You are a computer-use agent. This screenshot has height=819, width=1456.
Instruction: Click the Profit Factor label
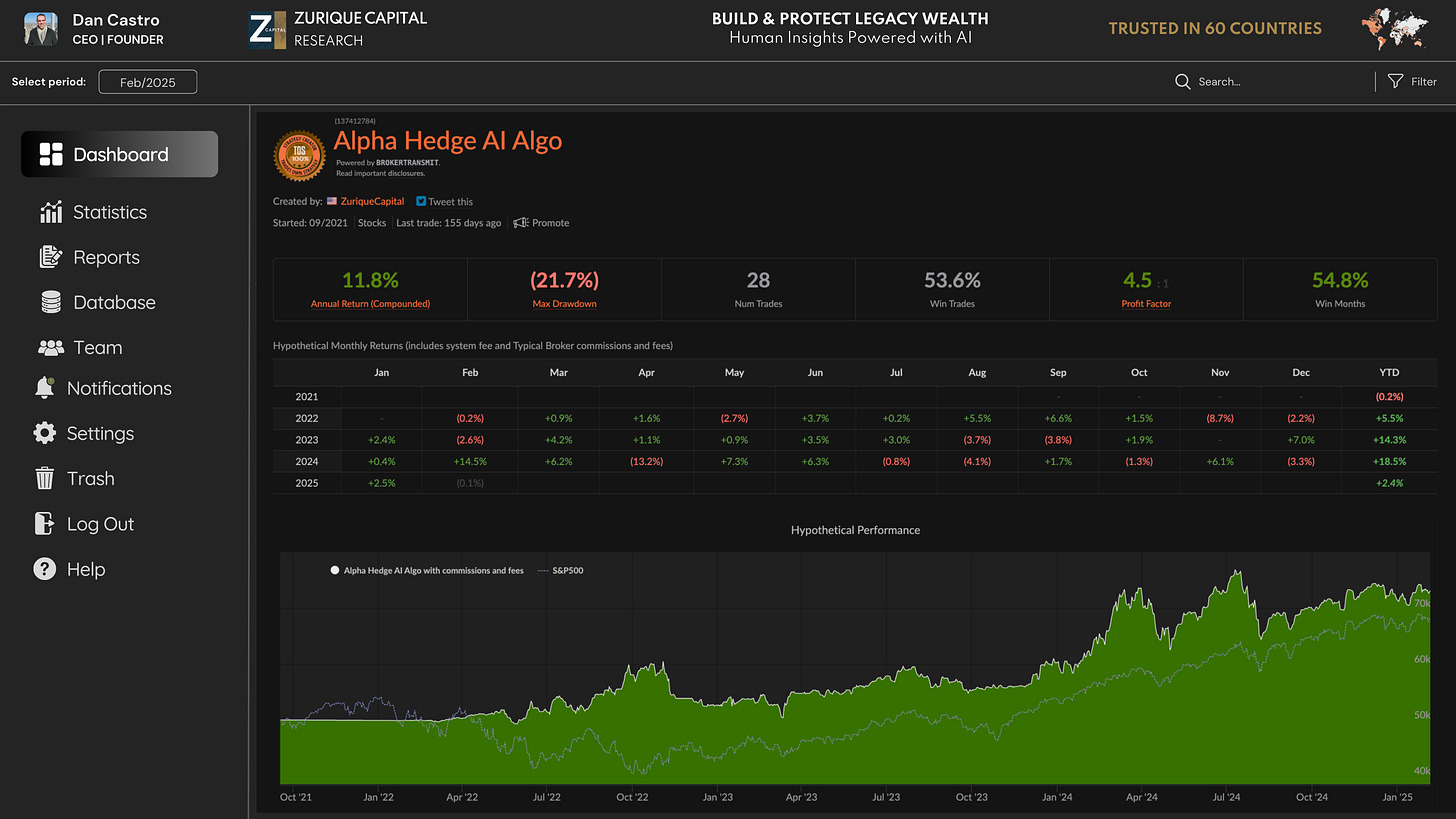(x=1146, y=304)
